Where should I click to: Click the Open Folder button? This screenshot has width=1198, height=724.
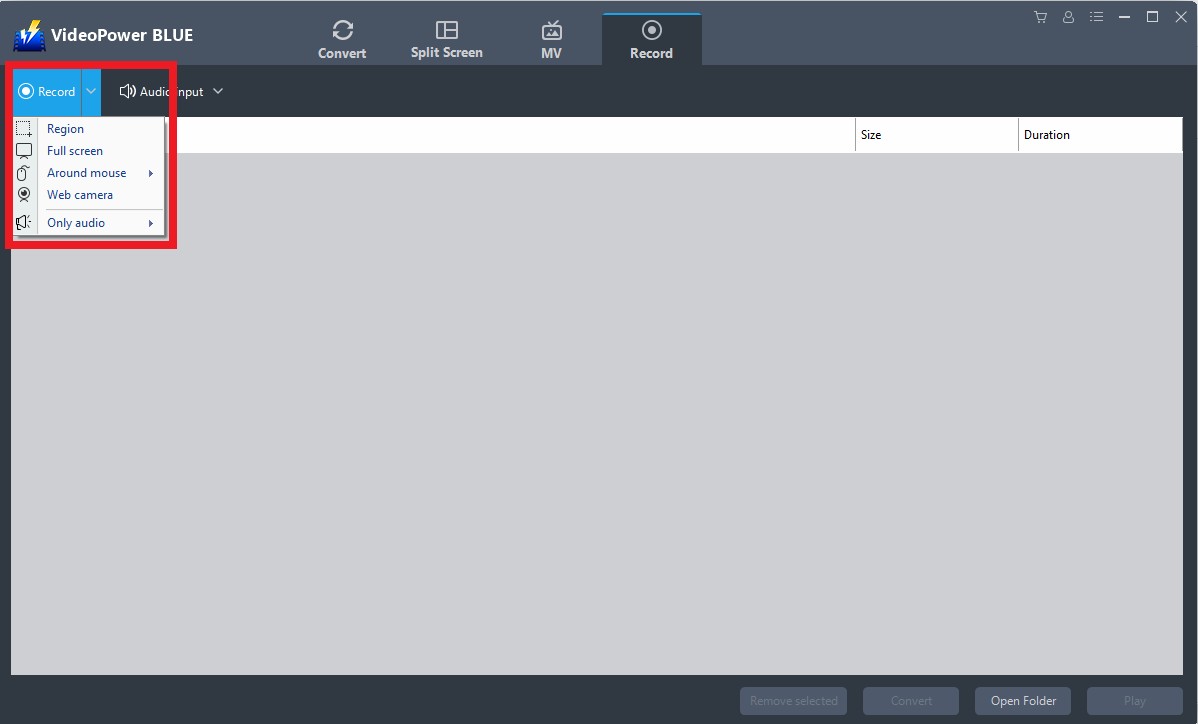click(1023, 701)
